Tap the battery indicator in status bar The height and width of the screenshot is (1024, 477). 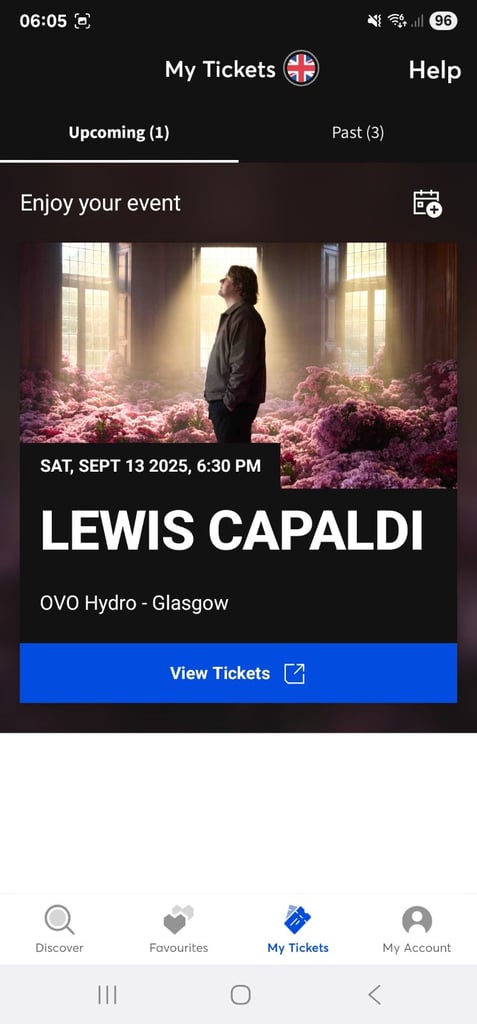coord(443,21)
